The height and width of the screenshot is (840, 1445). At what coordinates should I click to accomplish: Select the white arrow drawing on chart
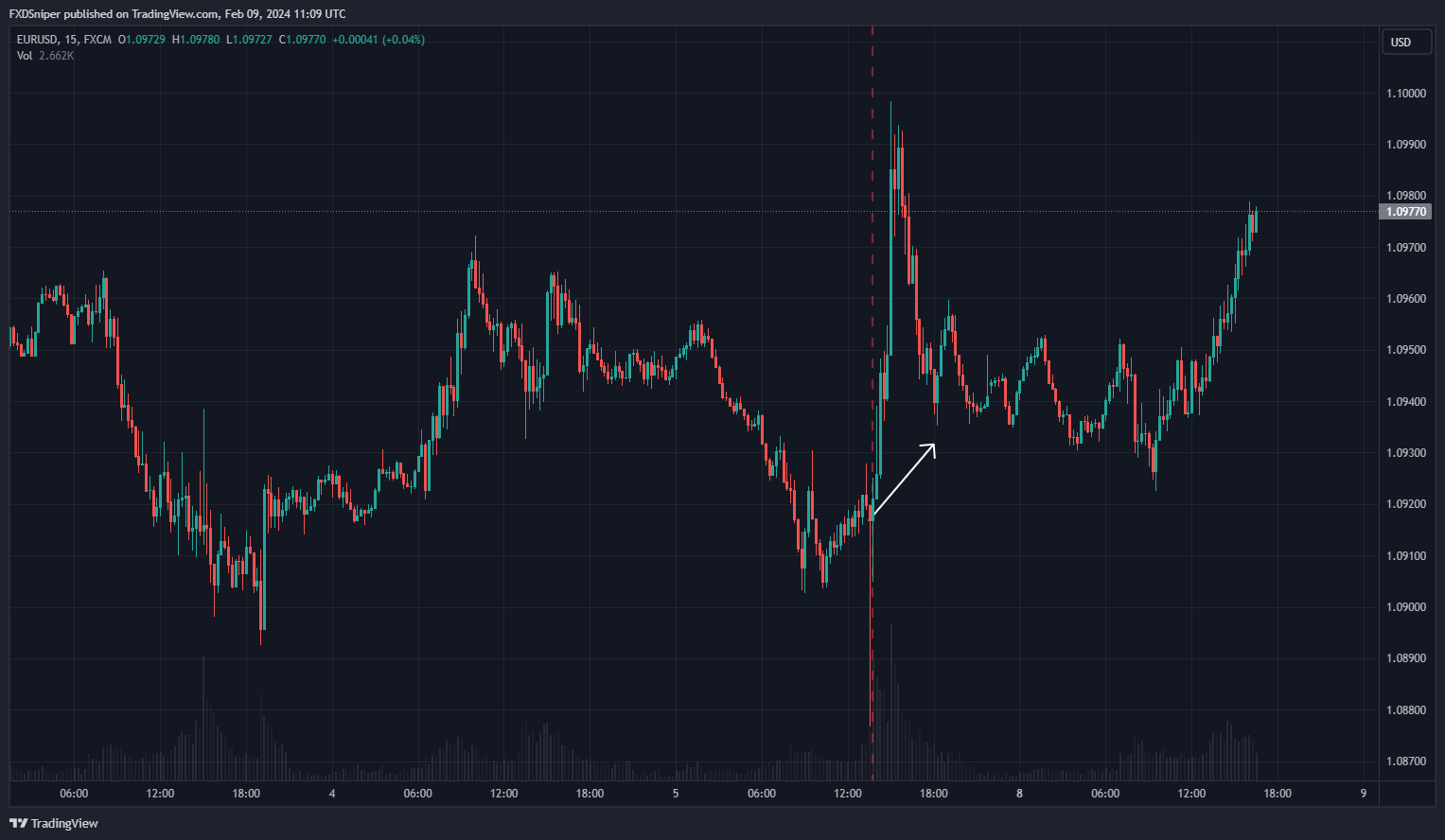click(904, 481)
